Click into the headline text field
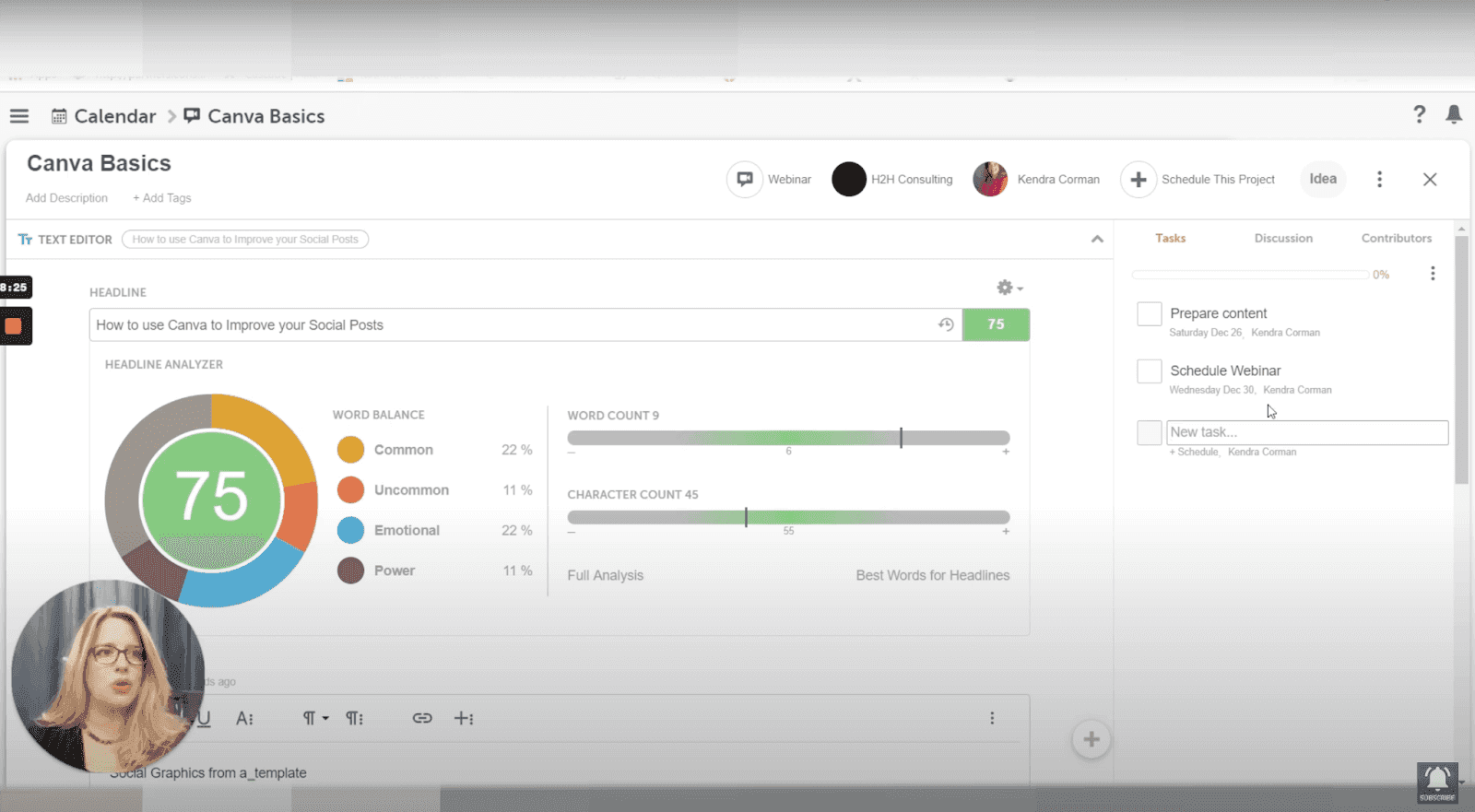 click(x=525, y=324)
